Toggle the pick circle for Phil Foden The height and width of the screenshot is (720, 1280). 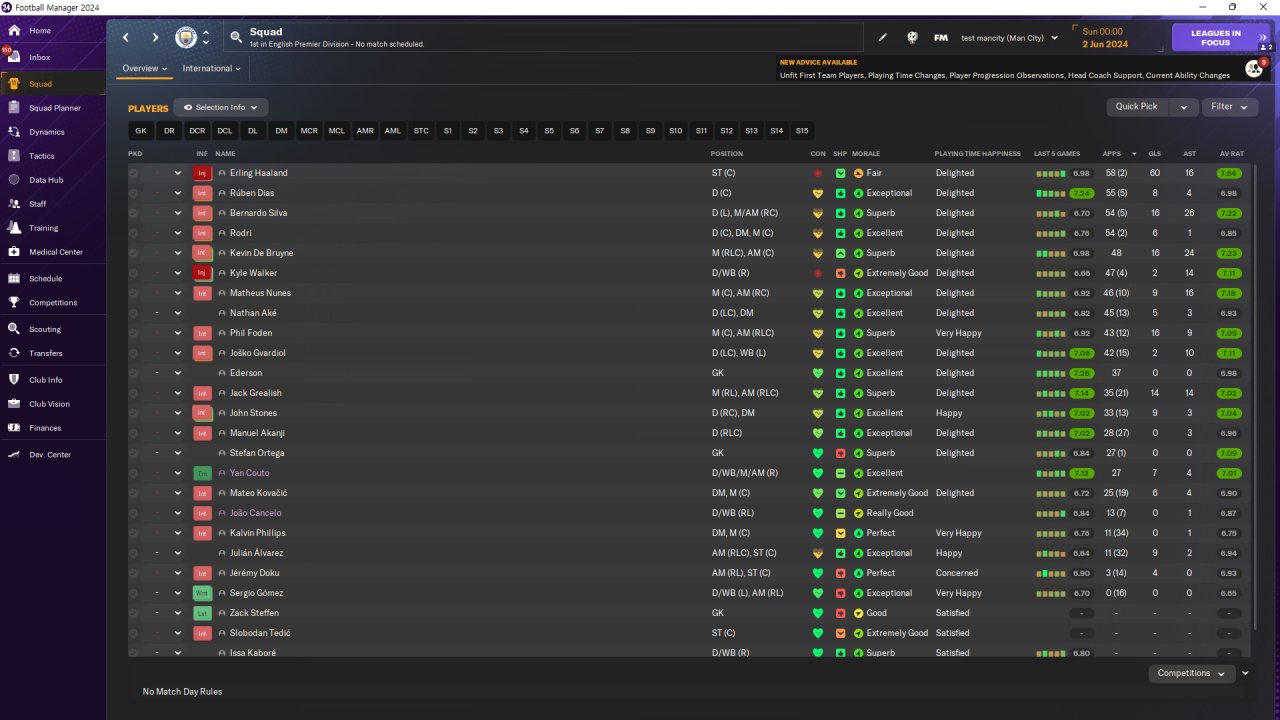coord(133,333)
